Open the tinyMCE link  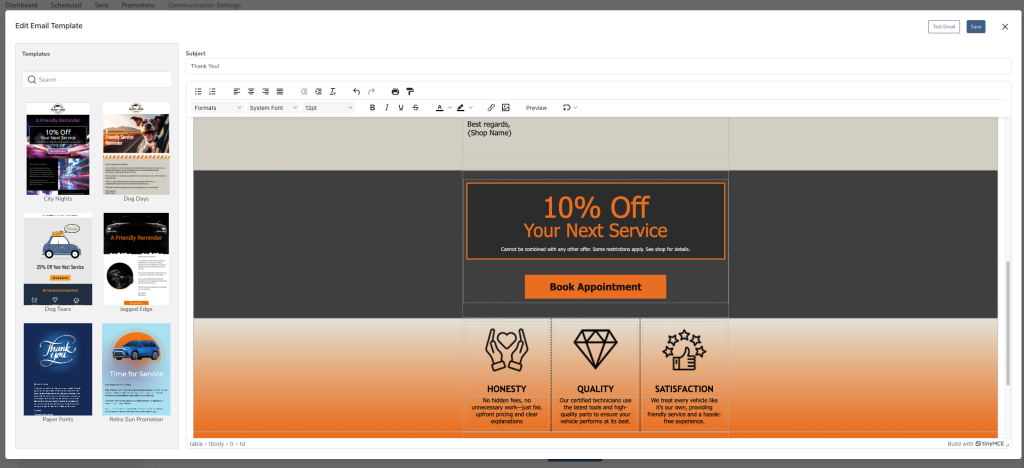click(991, 444)
